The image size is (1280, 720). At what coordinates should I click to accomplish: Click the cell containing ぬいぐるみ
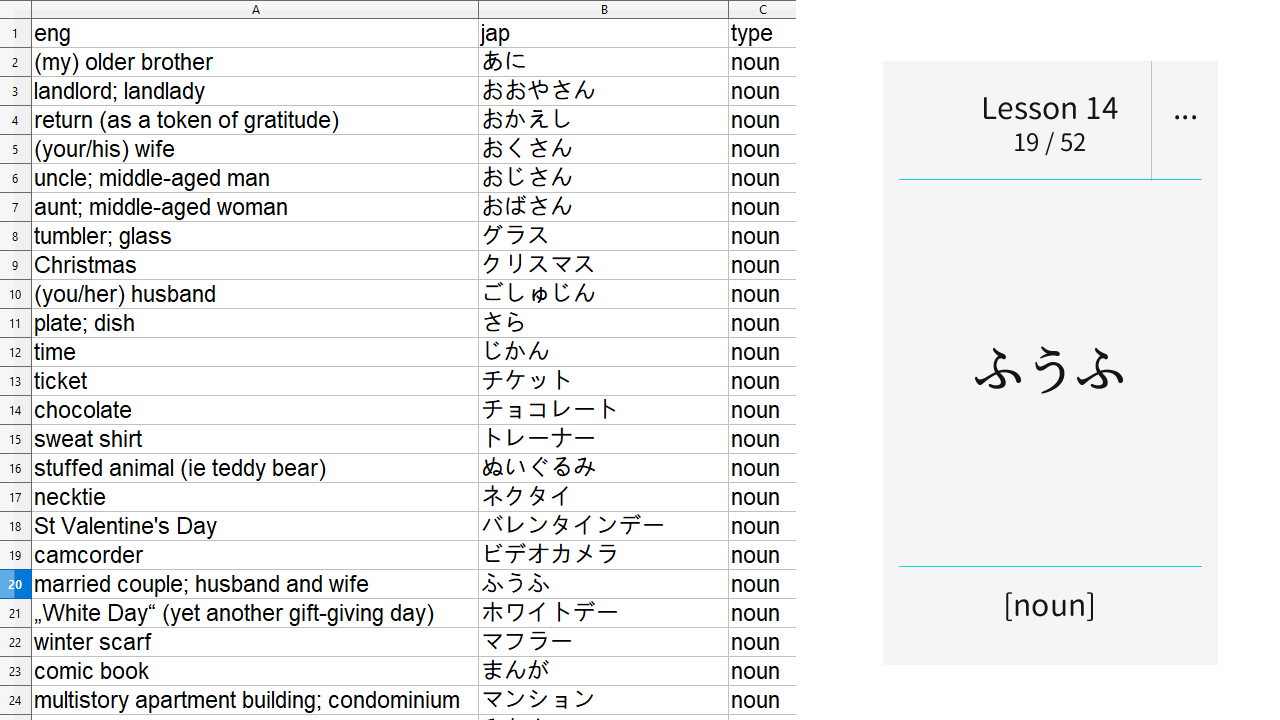(604, 468)
